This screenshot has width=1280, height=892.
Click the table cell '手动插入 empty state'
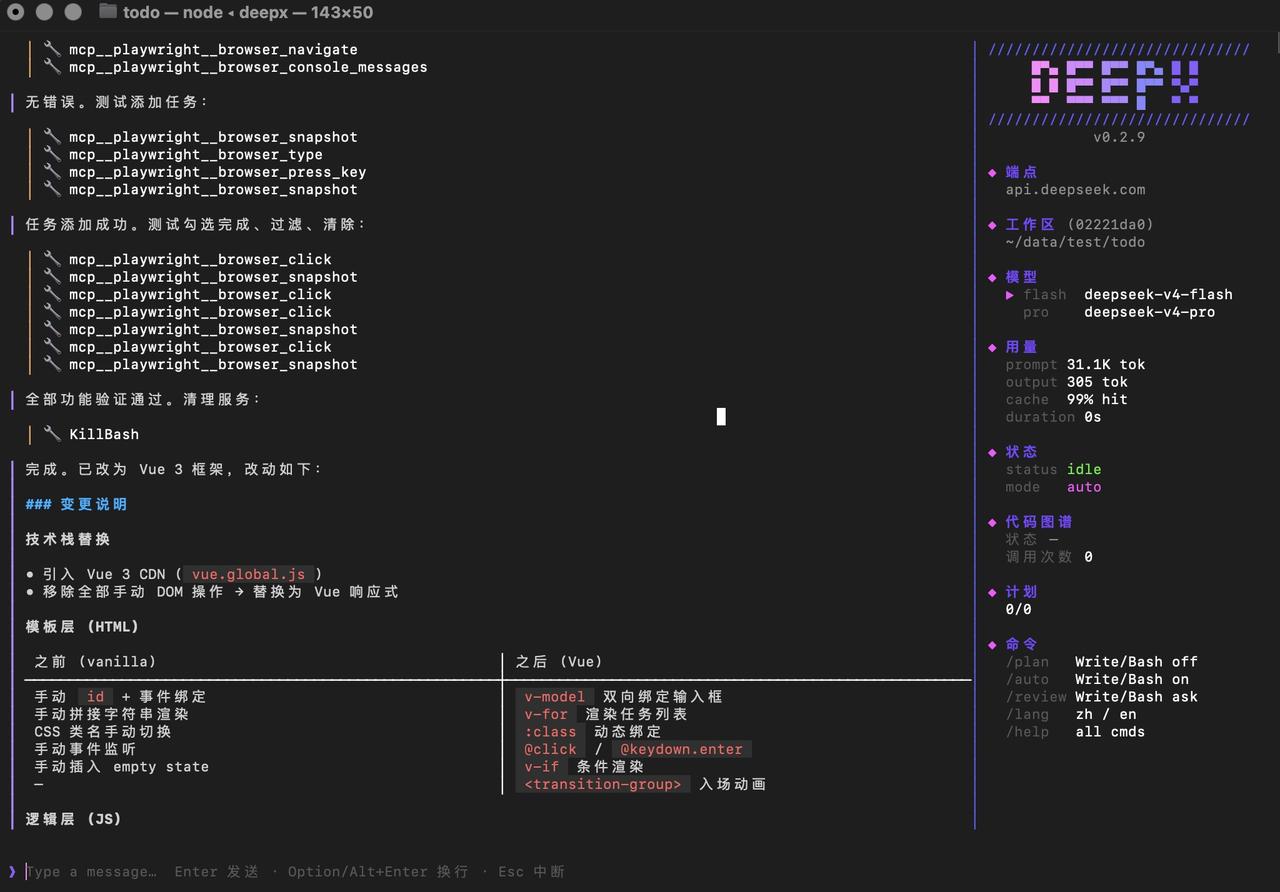(122, 767)
